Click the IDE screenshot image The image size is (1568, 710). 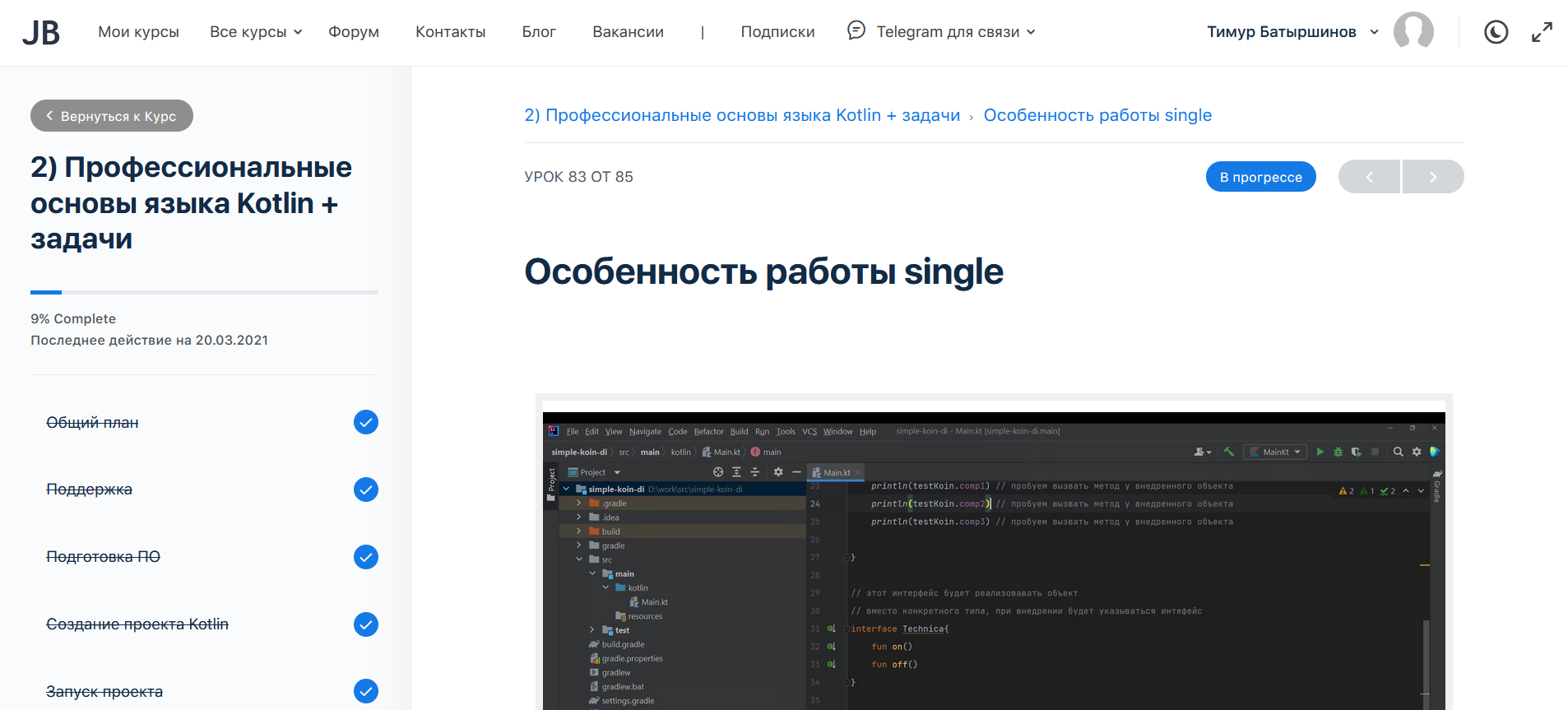994,559
